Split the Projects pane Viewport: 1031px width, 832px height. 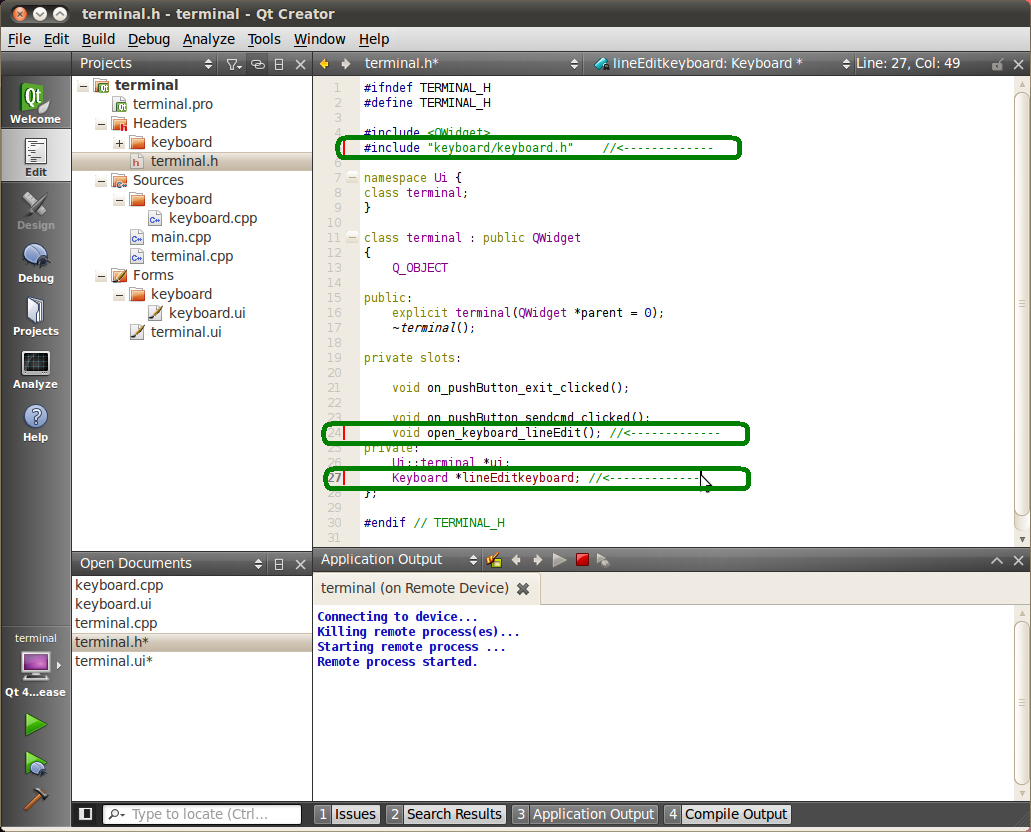tap(279, 64)
